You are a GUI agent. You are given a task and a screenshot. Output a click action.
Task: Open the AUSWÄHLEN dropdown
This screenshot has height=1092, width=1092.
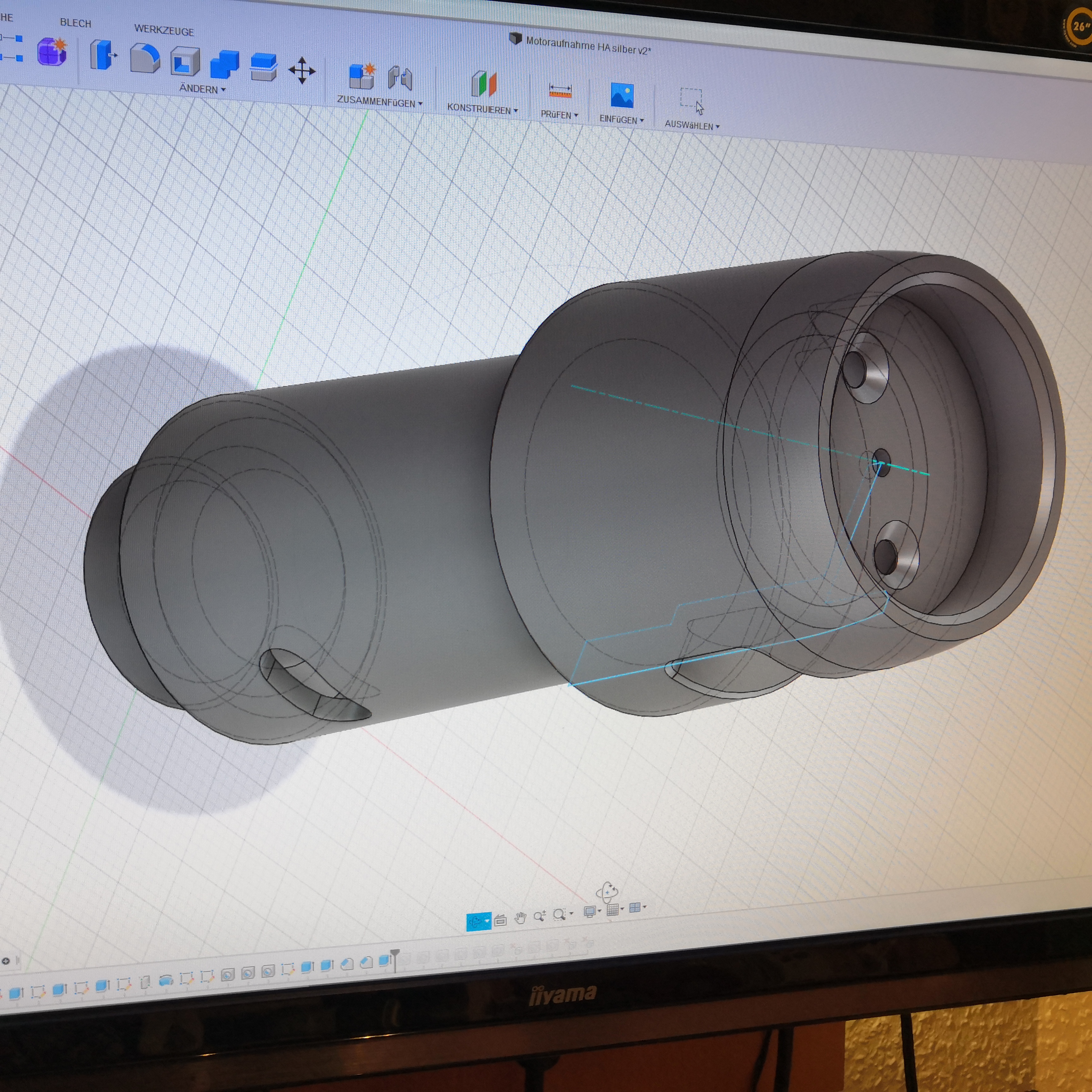692,125
